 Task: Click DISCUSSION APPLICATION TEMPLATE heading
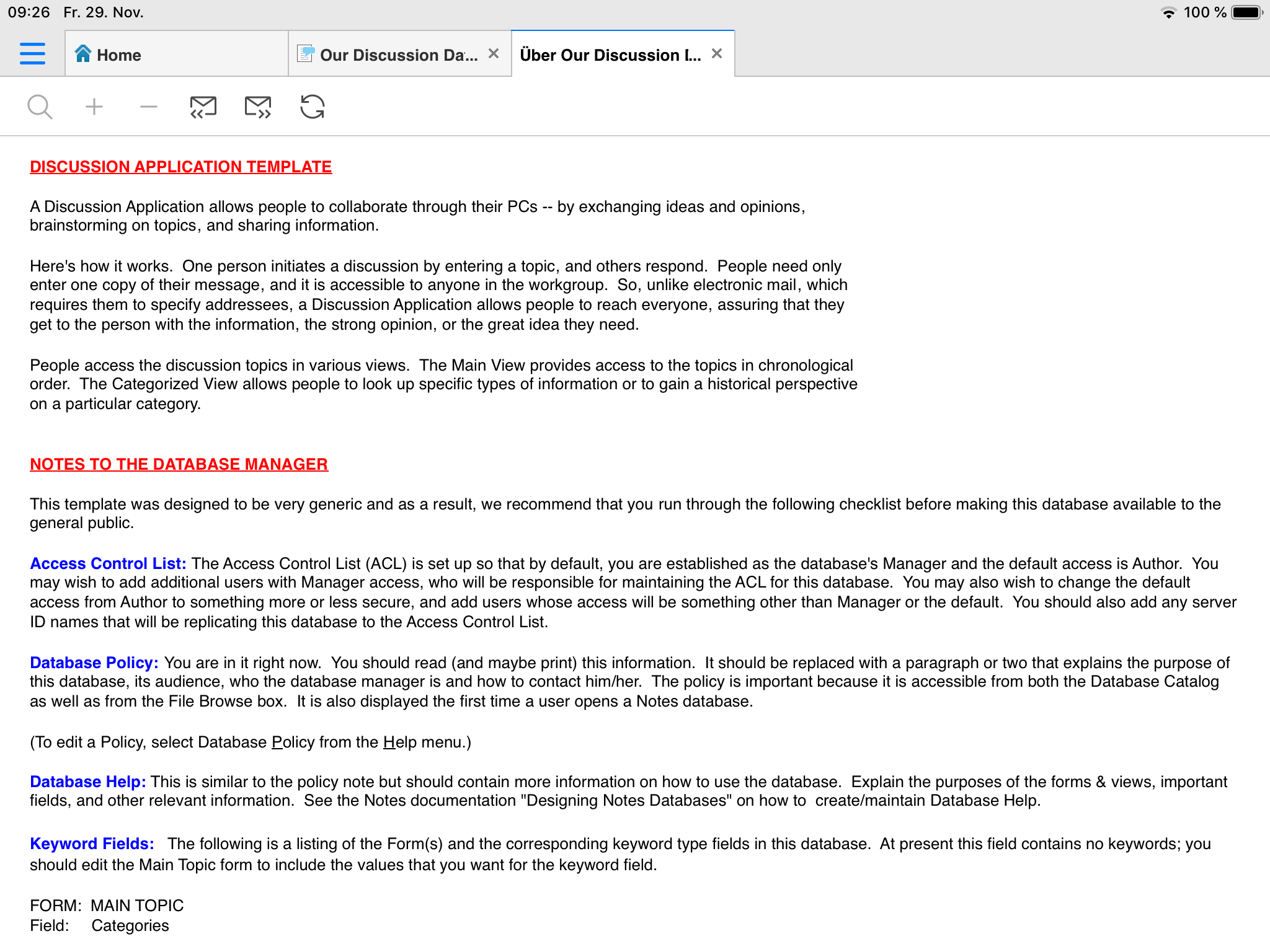coord(180,167)
